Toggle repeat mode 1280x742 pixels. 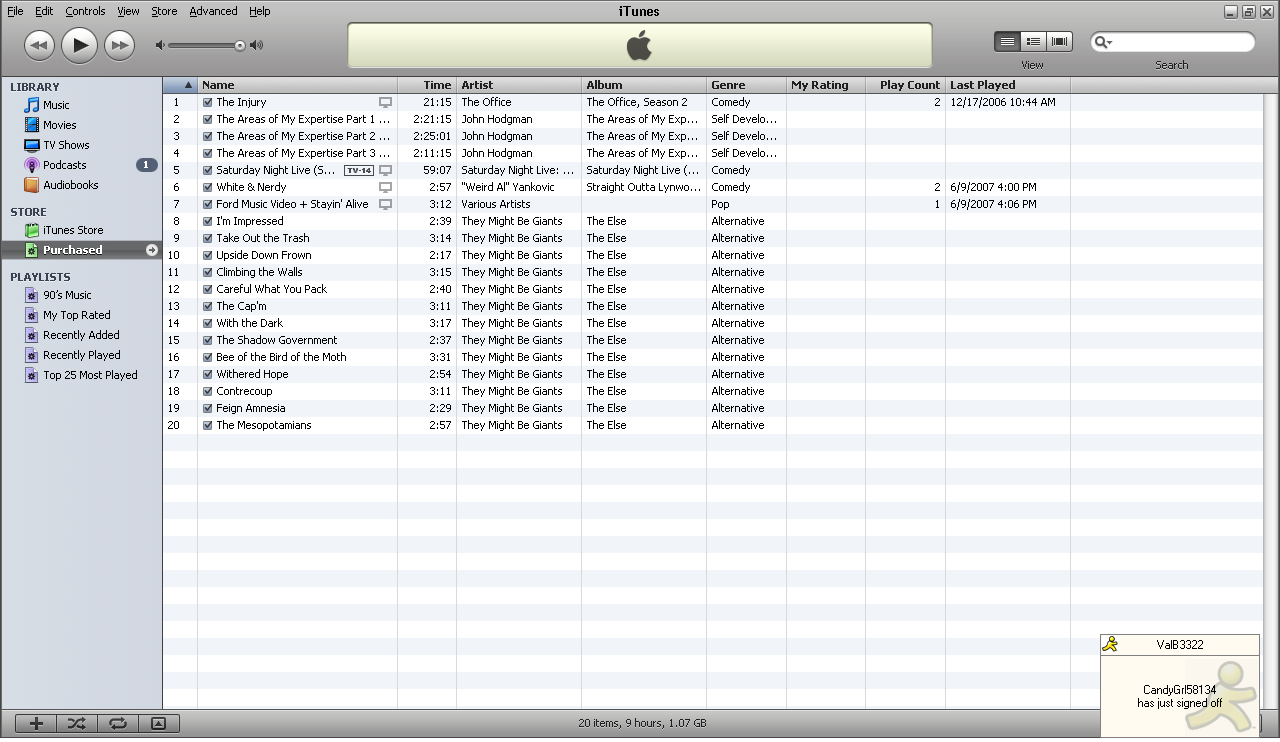(118, 724)
